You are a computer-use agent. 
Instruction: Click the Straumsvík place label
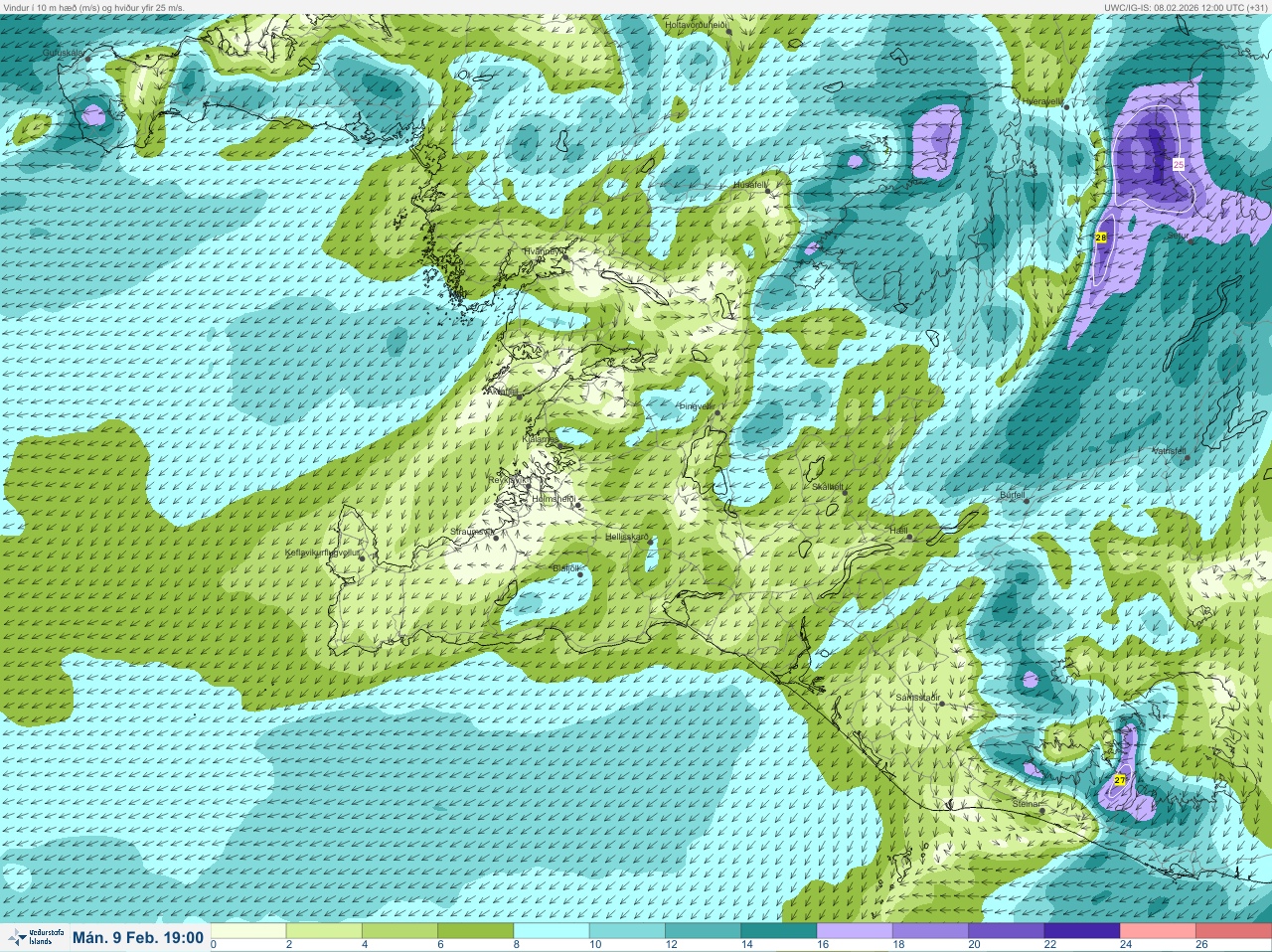pos(472,532)
